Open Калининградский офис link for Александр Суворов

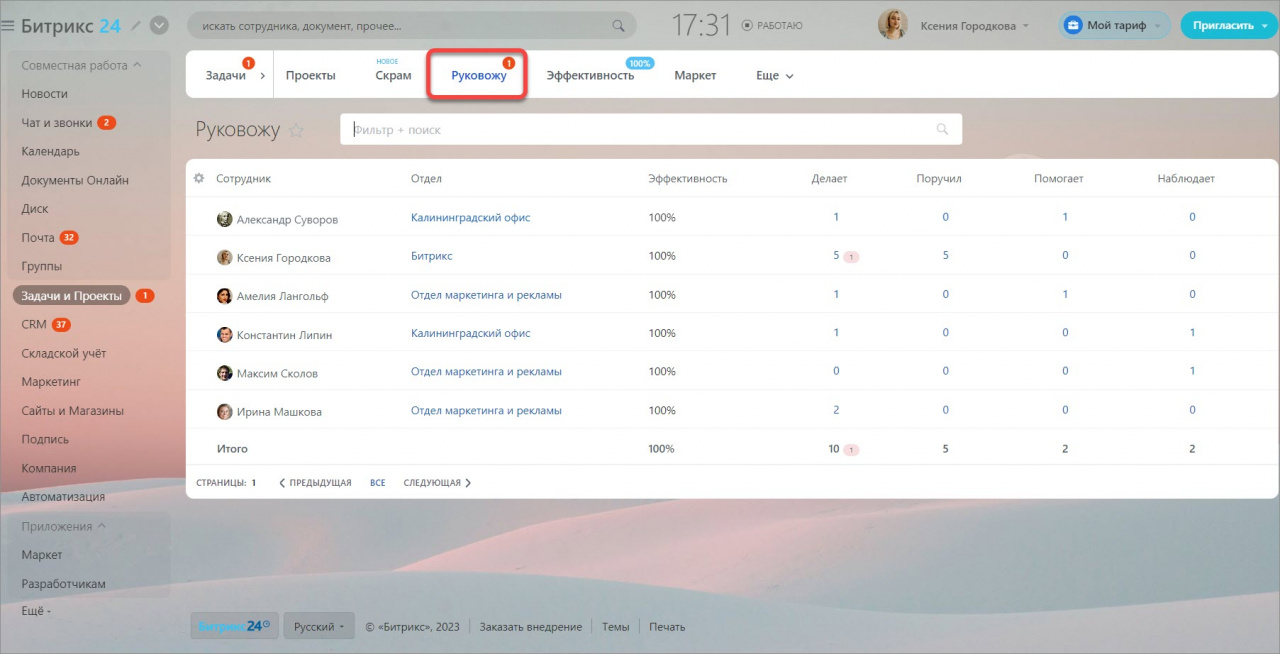pos(470,217)
